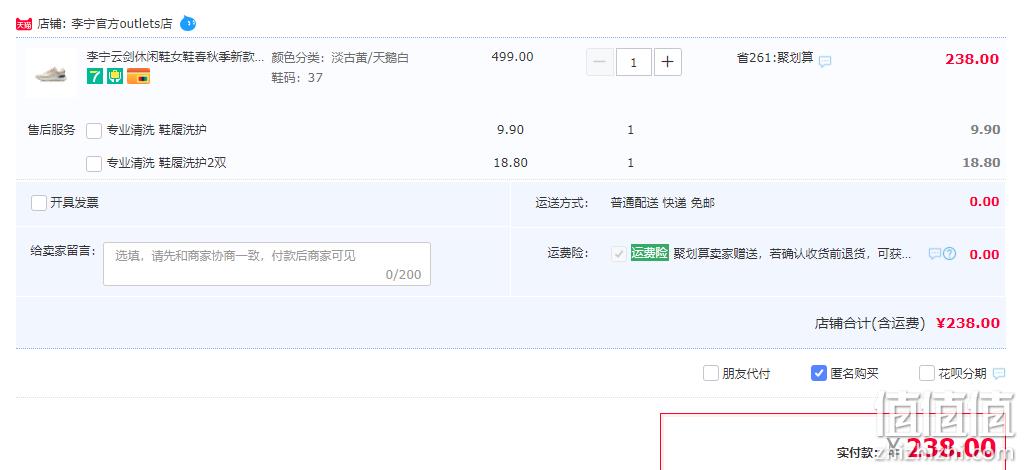The height and width of the screenshot is (470, 1024).
Task: Decrease quantity with the minus button
Action: point(600,62)
